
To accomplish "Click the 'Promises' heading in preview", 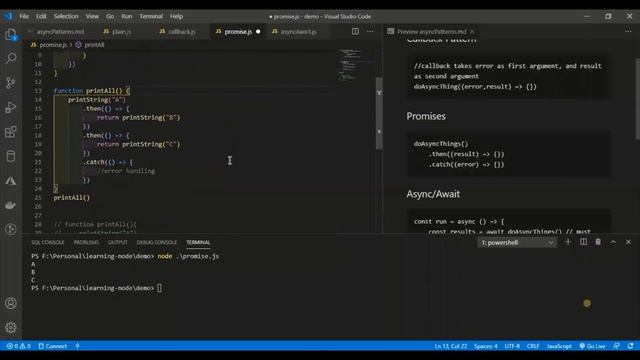I will pos(426,116).
